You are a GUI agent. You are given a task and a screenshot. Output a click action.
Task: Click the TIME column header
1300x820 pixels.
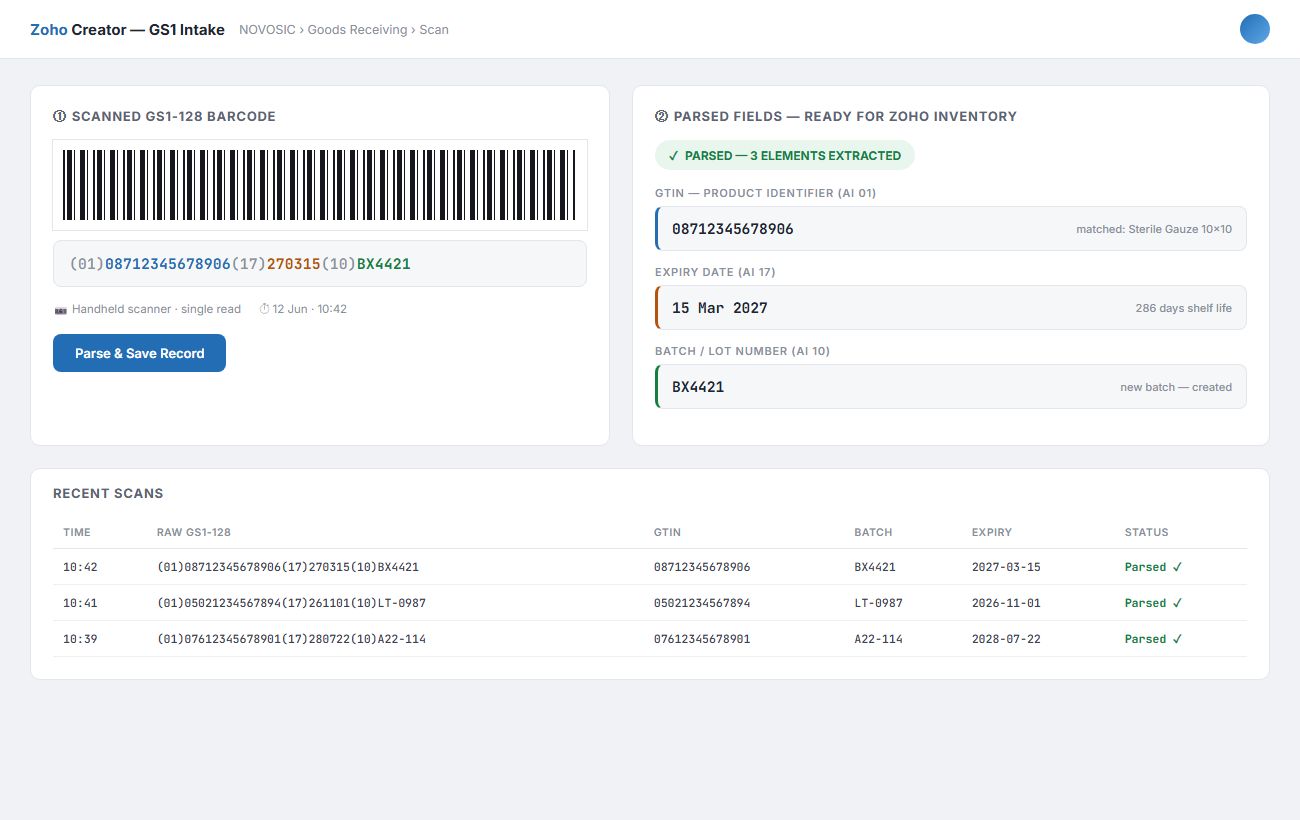pyautogui.click(x=77, y=532)
